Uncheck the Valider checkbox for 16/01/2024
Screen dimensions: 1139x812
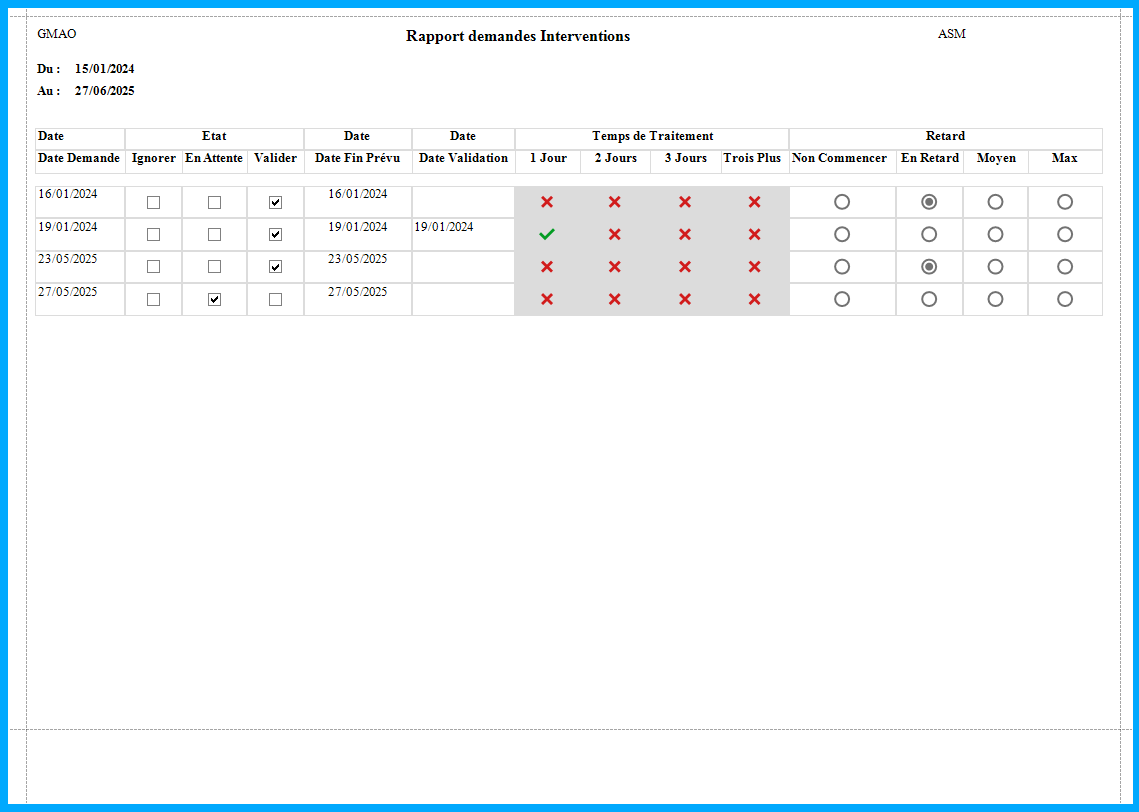coord(276,202)
